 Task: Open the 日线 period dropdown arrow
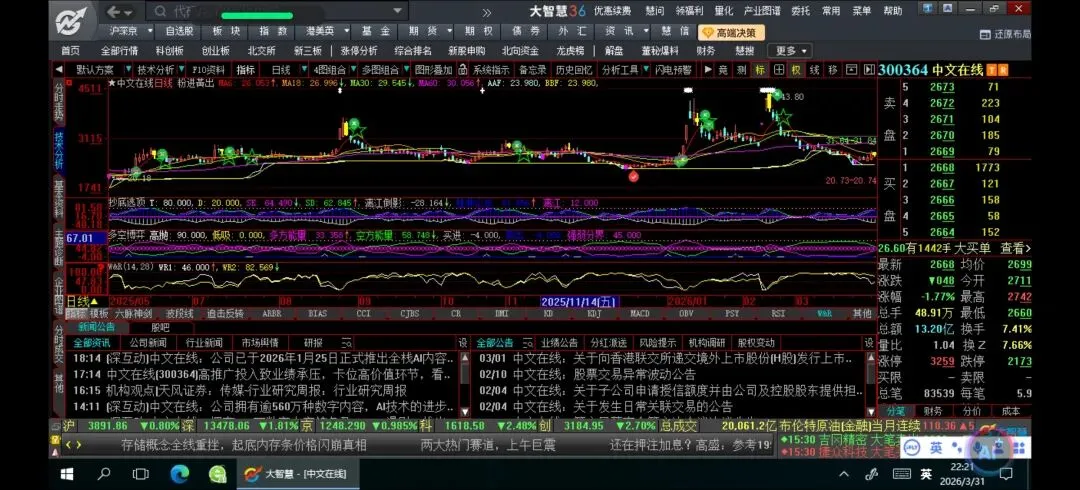click(x=306, y=70)
